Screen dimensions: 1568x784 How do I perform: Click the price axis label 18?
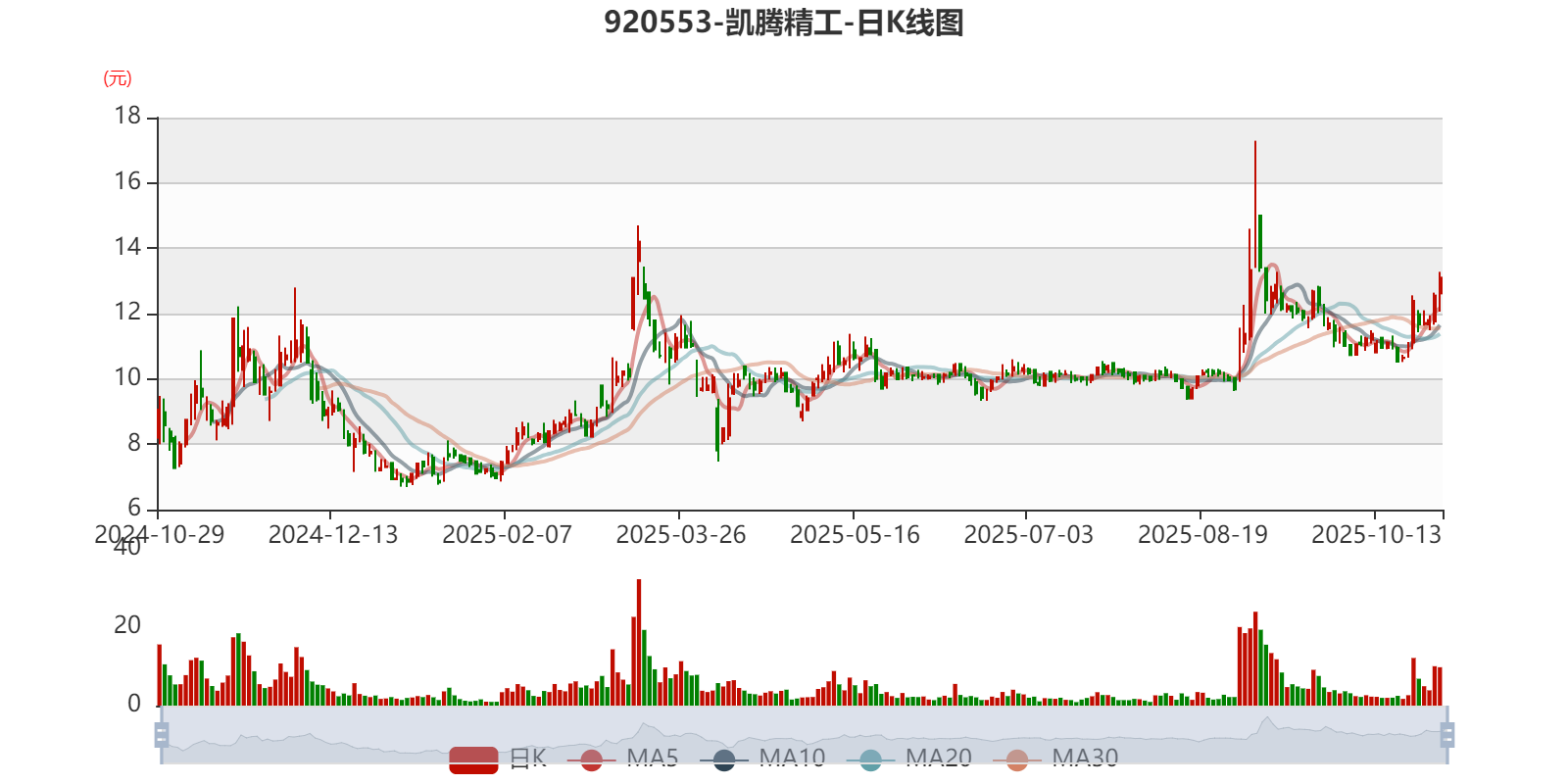pyautogui.click(x=128, y=117)
